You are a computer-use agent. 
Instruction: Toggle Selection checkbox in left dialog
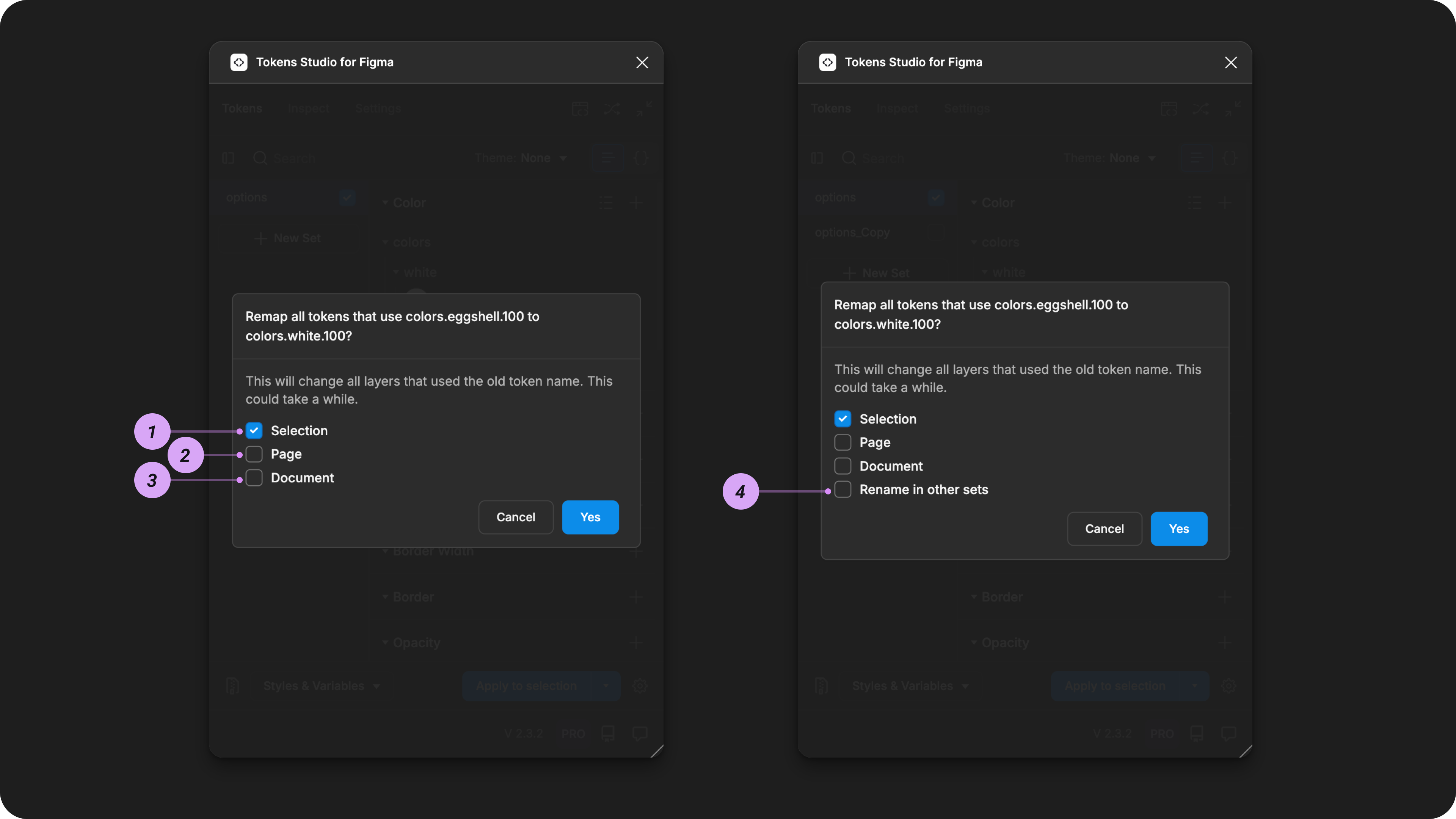pyautogui.click(x=254, y=431)
